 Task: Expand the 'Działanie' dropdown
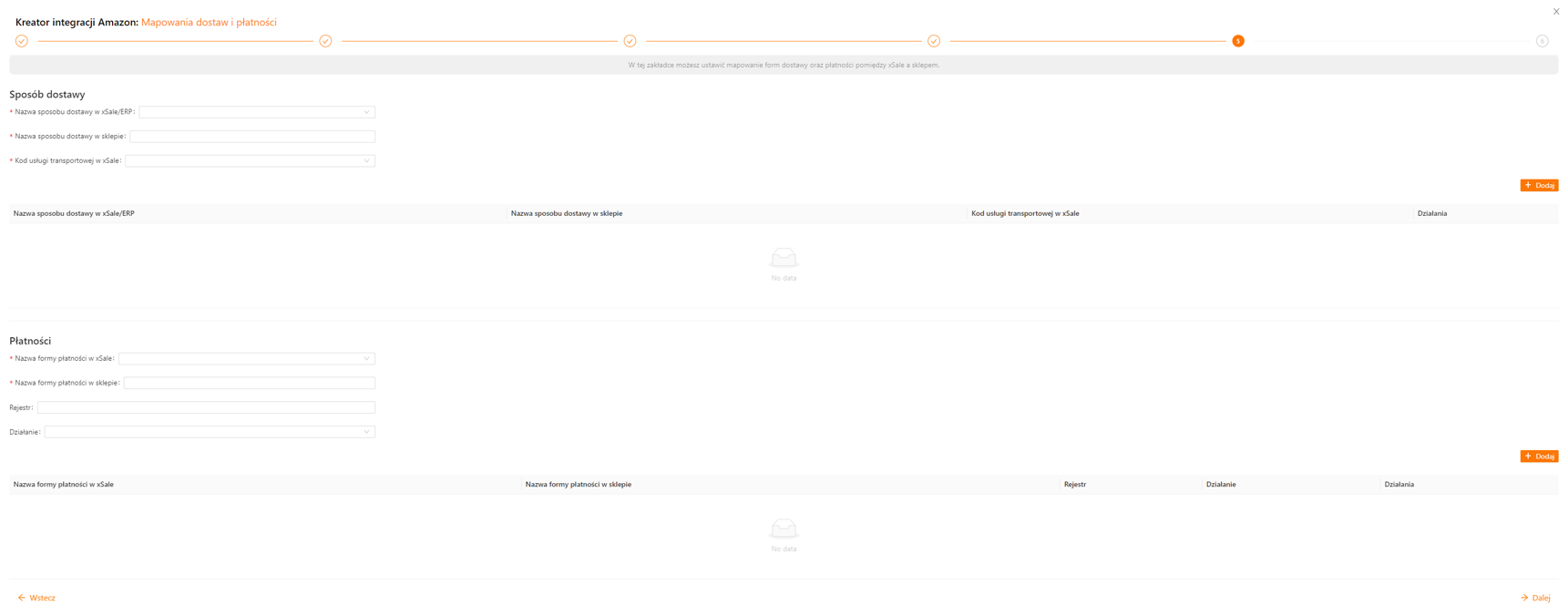point(210,432)
